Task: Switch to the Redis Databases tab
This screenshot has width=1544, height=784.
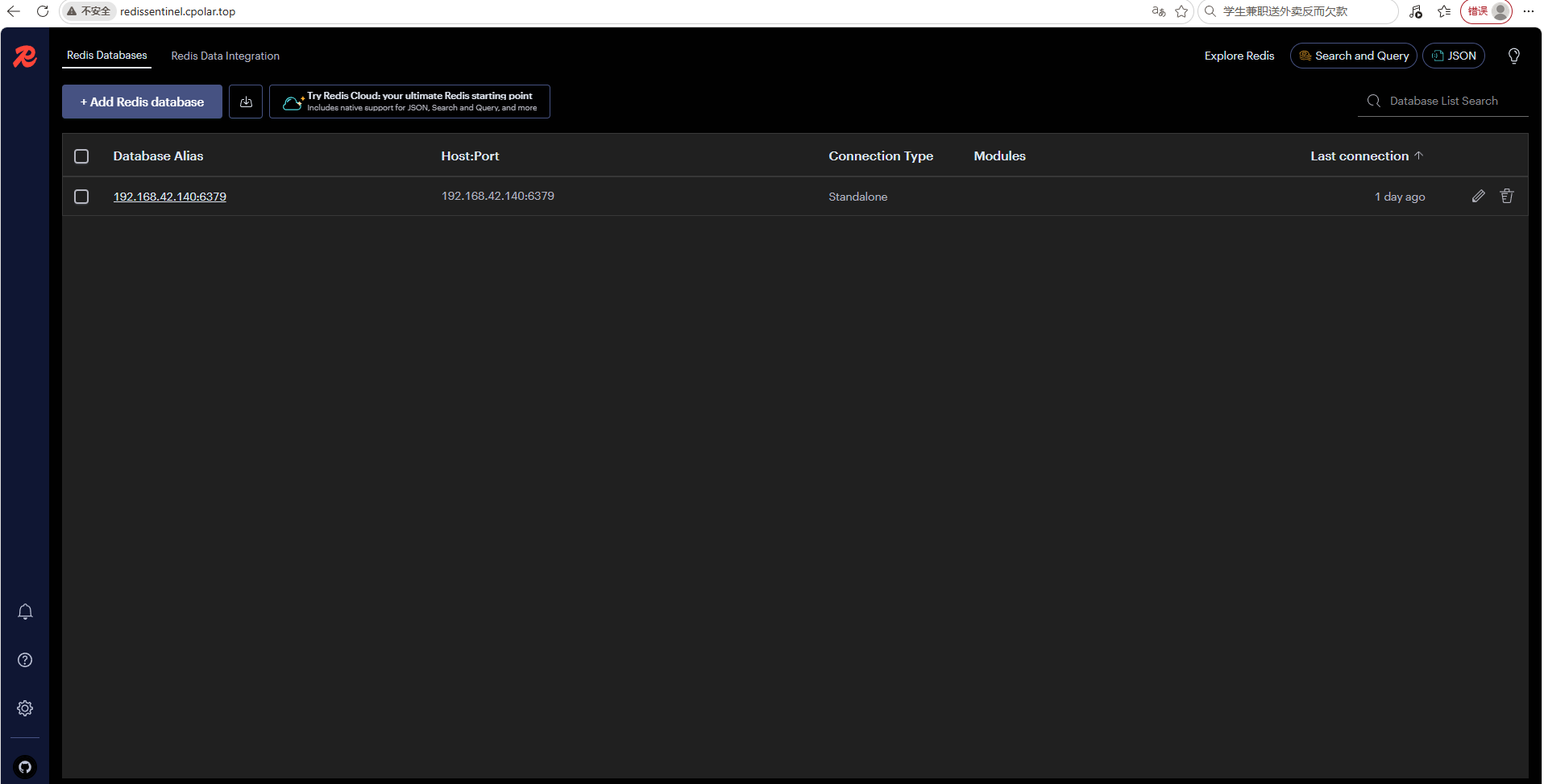Action: [x=107, y=56]
